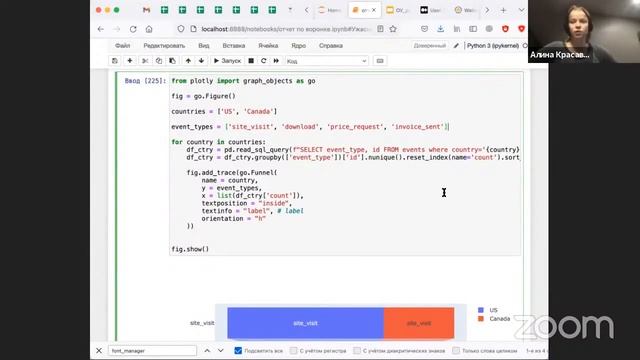Switch to the OV_ tab

click(x=398, y=10)
